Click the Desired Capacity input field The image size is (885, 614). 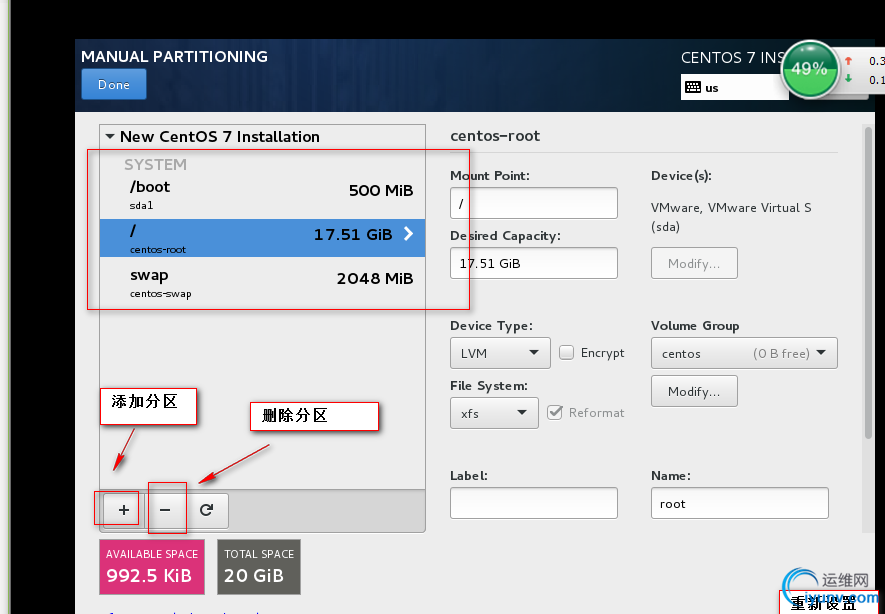coord(534,263)
